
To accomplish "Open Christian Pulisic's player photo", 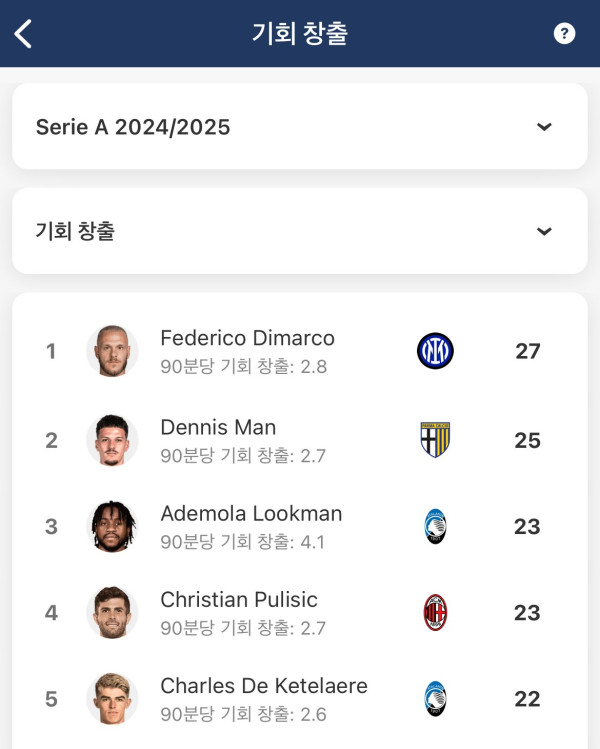I will [x=112, y=613].
